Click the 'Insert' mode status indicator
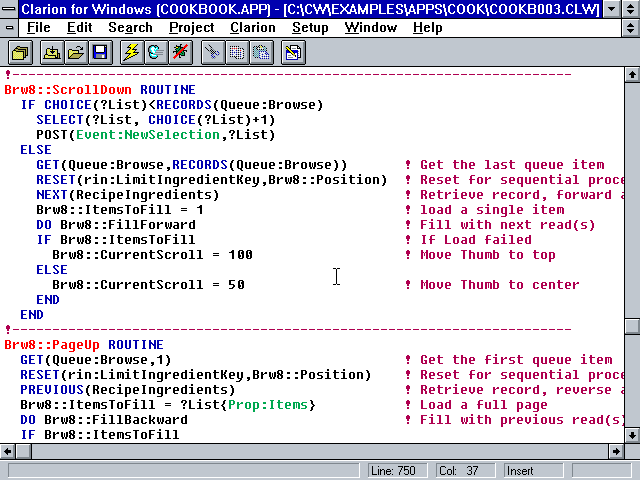The height and width of the screenshot is (480, 640). pyautogui.click(x=533, y=471)
